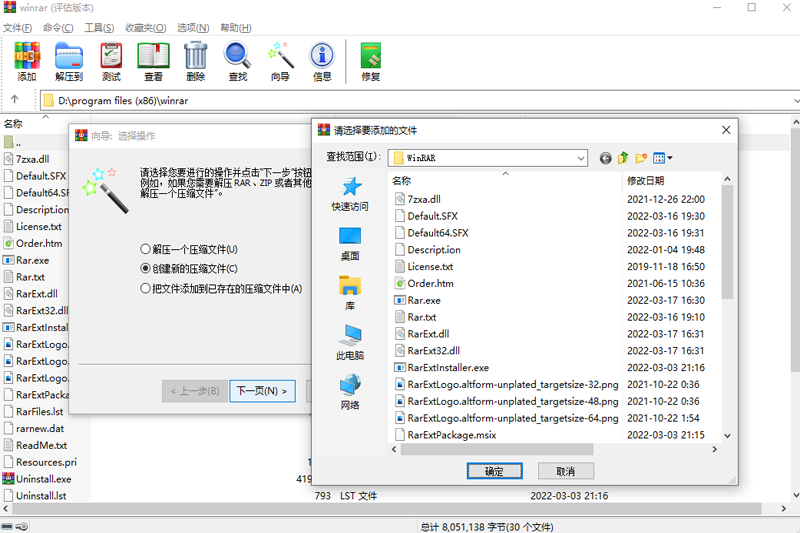Viewport: 800px width, 533px height.
Task: Select 桌面 (Desktop) in places bar
Action: 350,243
